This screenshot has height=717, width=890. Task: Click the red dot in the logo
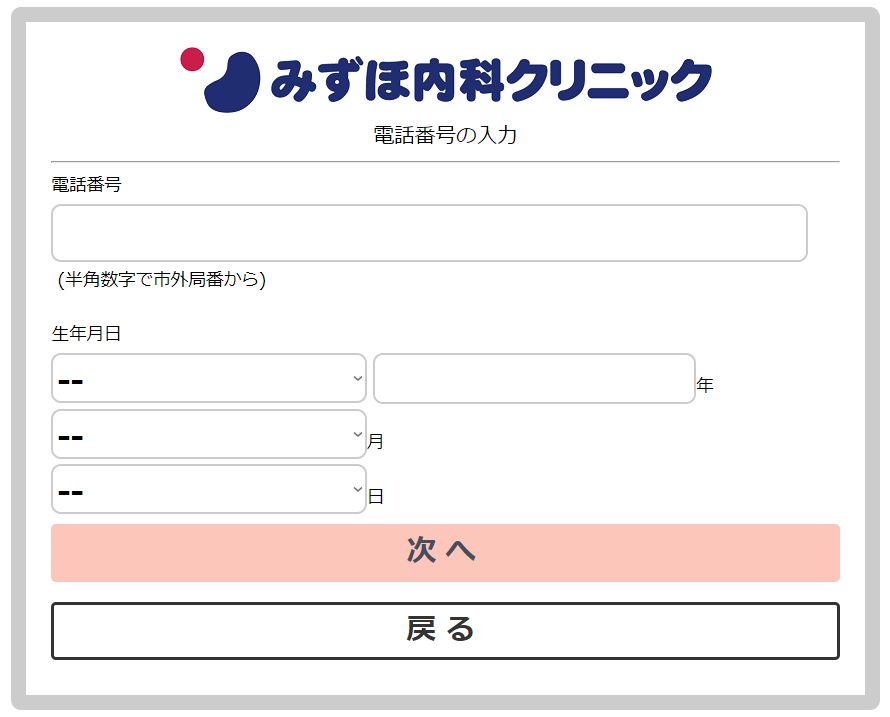pos(192,60)
